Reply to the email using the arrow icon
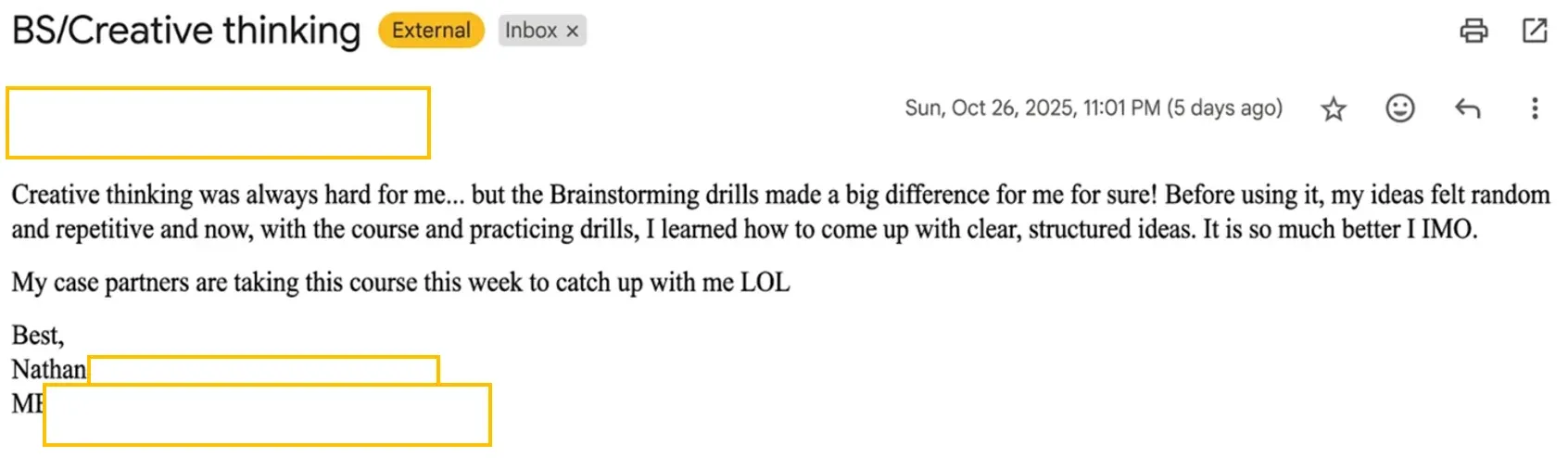The image size is (1568, 458). point(1467,108)
